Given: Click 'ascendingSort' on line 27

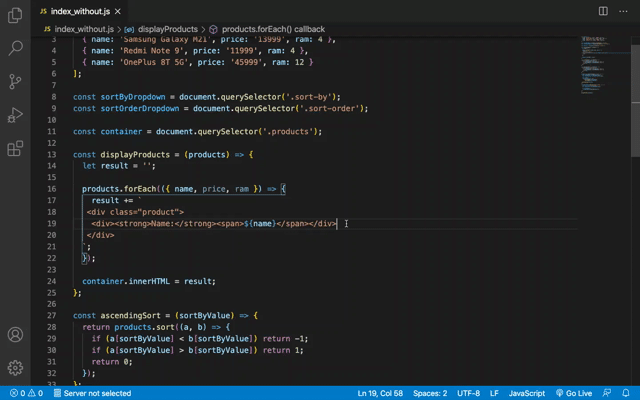Looking at the screenshot, I should click(131, 316).
